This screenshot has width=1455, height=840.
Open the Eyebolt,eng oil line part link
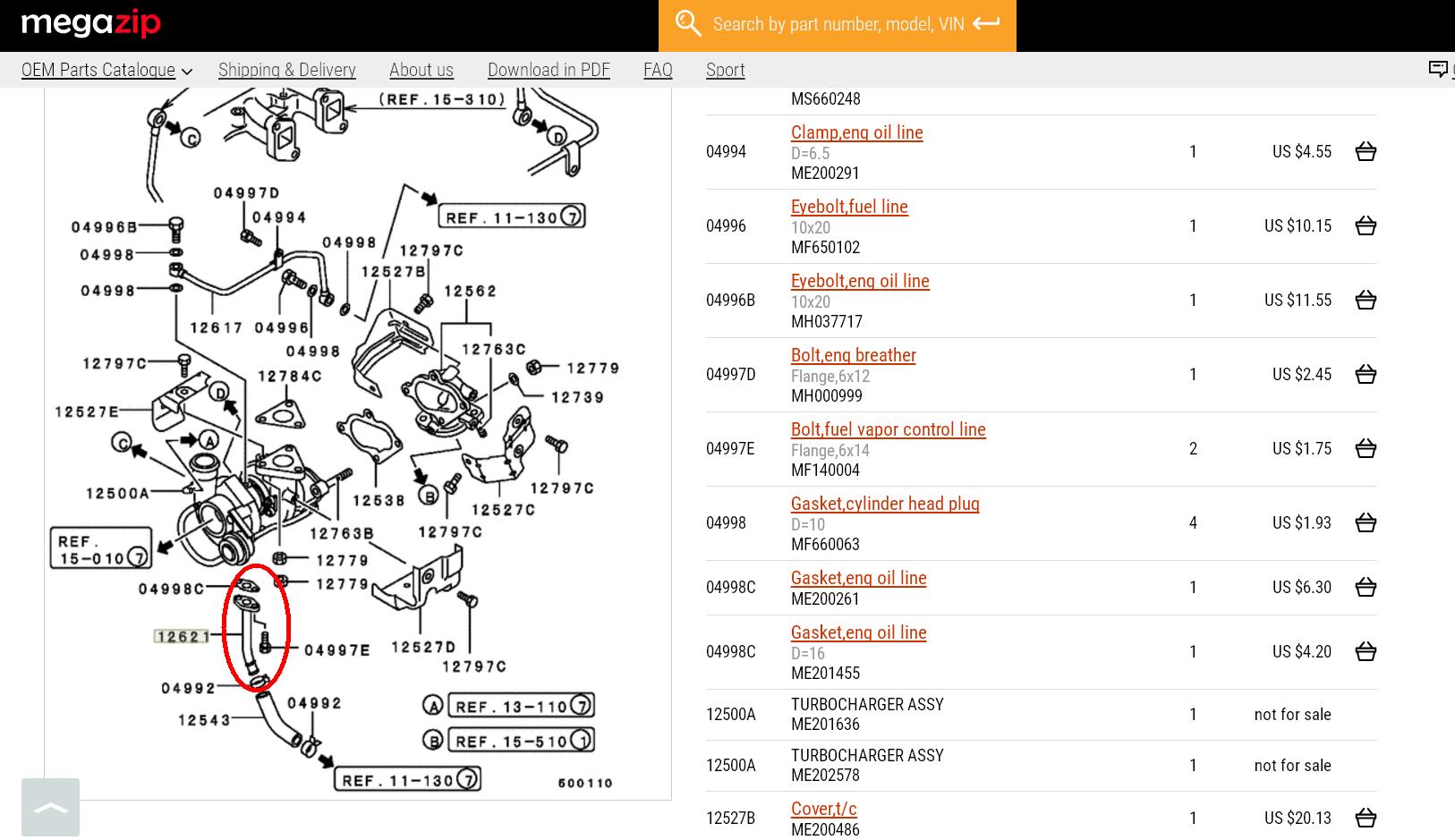coord(859,281)
